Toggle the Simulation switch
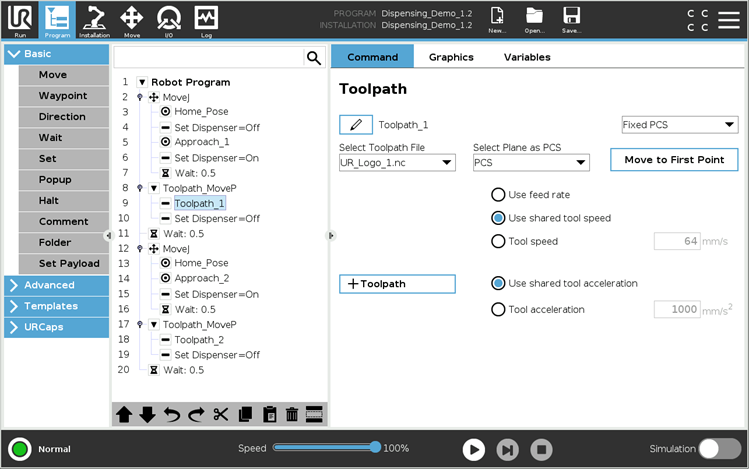 coord(720,449)
